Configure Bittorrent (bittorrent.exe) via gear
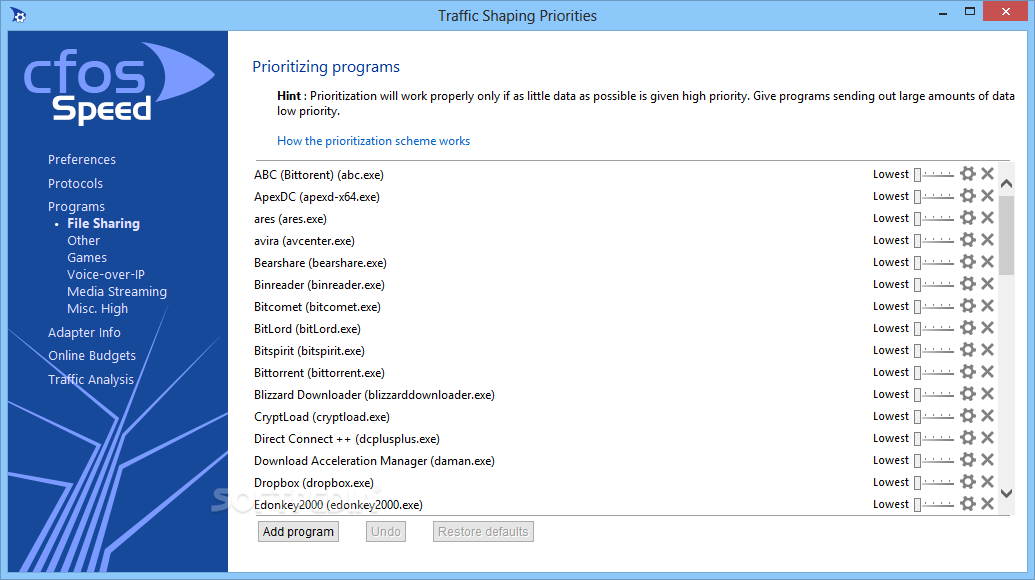Screen dimensions: 1035x580 click(968, 371)
